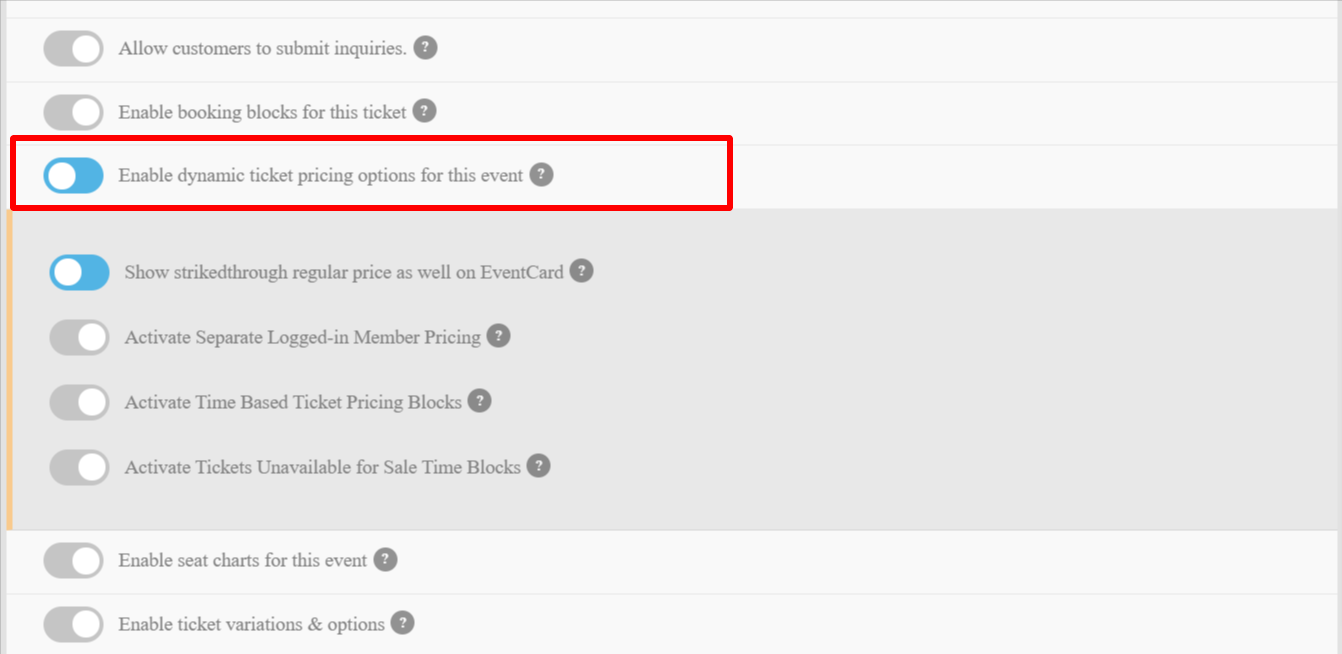The image size is (1342, 654).
Task: Click question mark next to dynamic ticket pricing
Action: click(x=541, y=174)
